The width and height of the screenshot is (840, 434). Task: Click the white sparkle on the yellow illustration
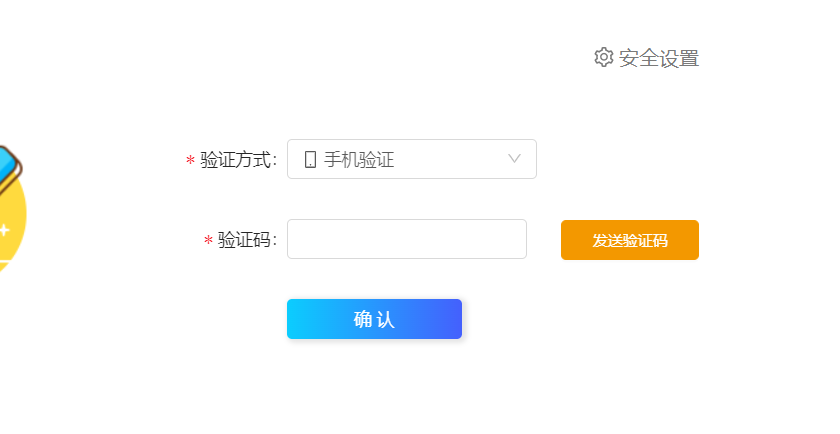click(x=4, y=230)
